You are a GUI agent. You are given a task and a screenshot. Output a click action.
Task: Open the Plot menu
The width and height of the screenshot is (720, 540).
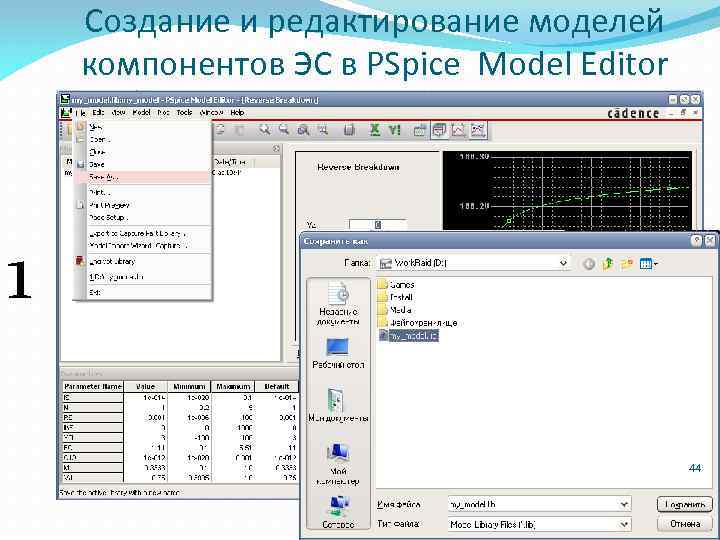pos(163,112)
